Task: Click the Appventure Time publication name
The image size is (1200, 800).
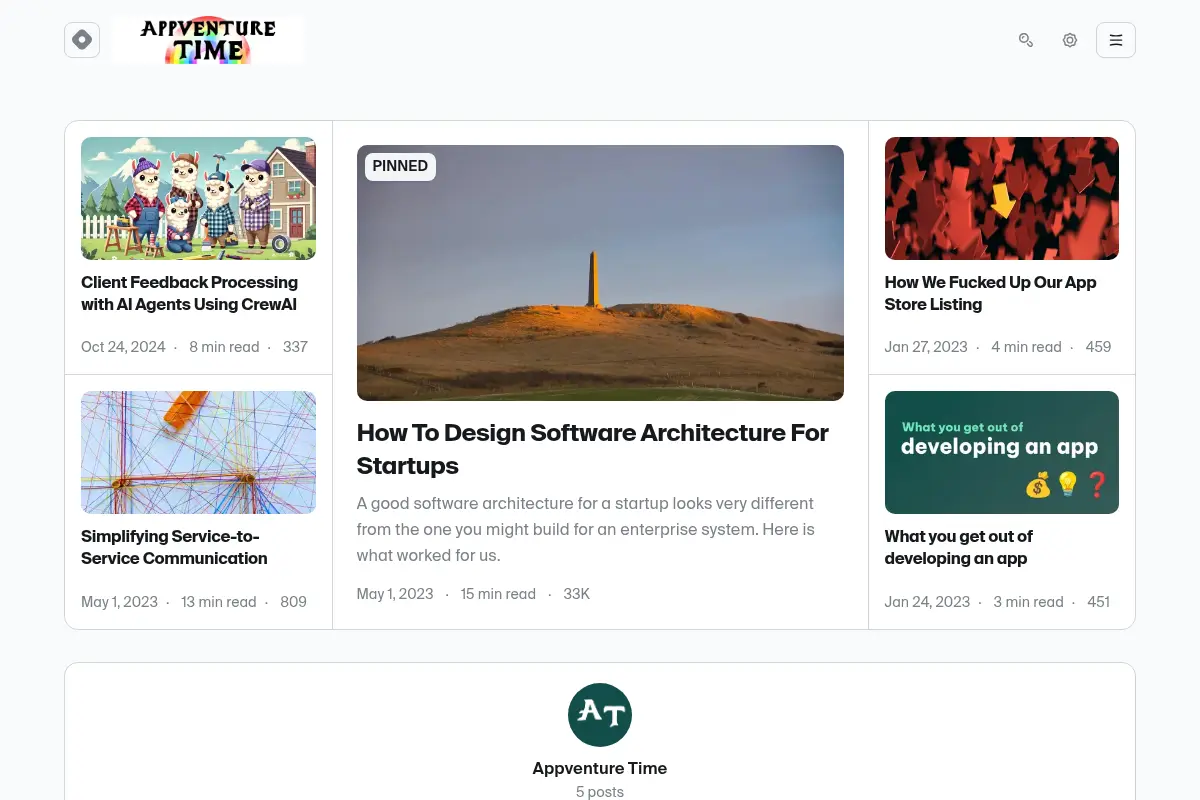Action: (600, 768)
